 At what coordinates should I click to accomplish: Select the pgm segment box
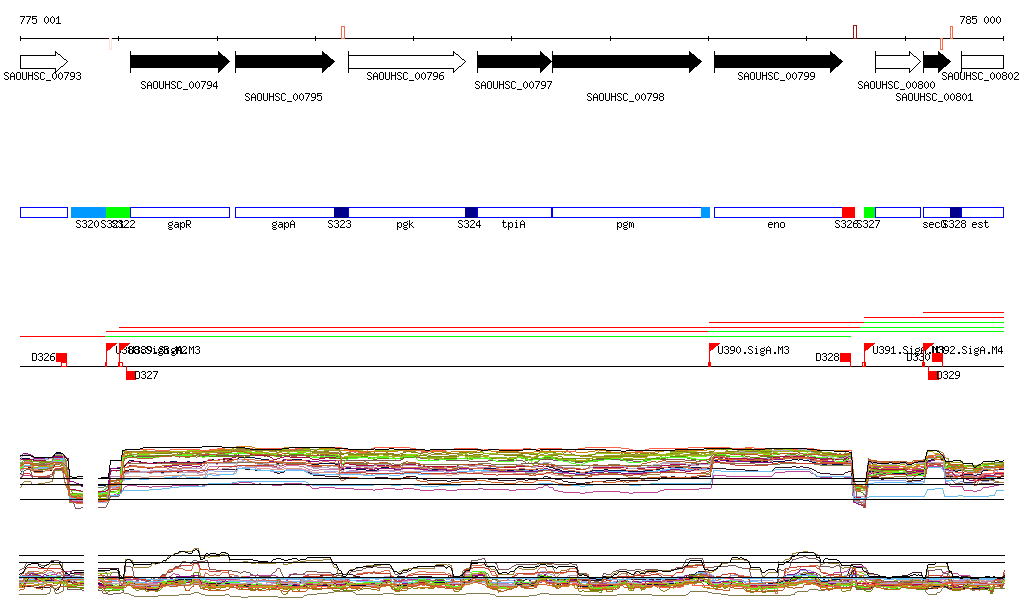click(626, 213)
